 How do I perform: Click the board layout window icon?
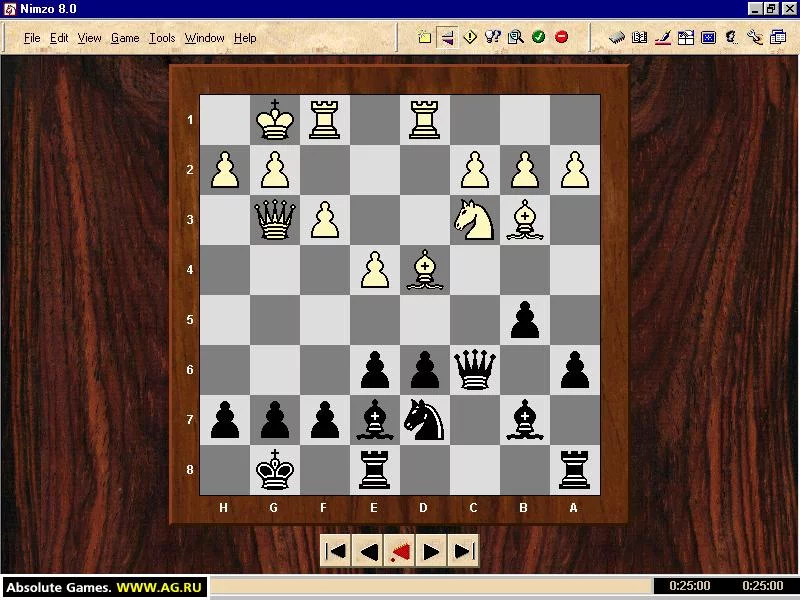(x=686, y=37)
